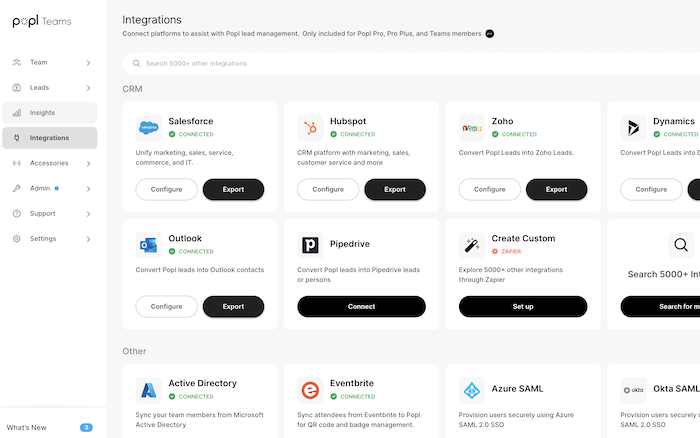Click the search magnifier icon in search bar
700x438 pixels.
click(136, 63)
